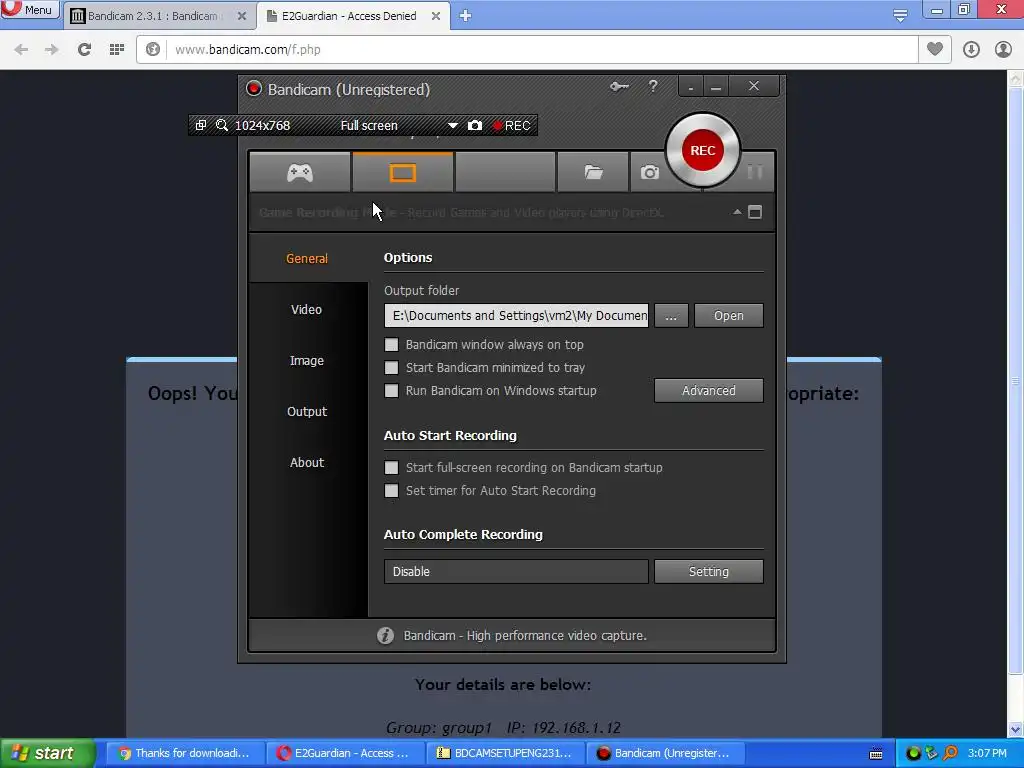
Task: Select the Screen Recording Mode rectangle icon
Action: pyautogui.click(x=403, y=172)
